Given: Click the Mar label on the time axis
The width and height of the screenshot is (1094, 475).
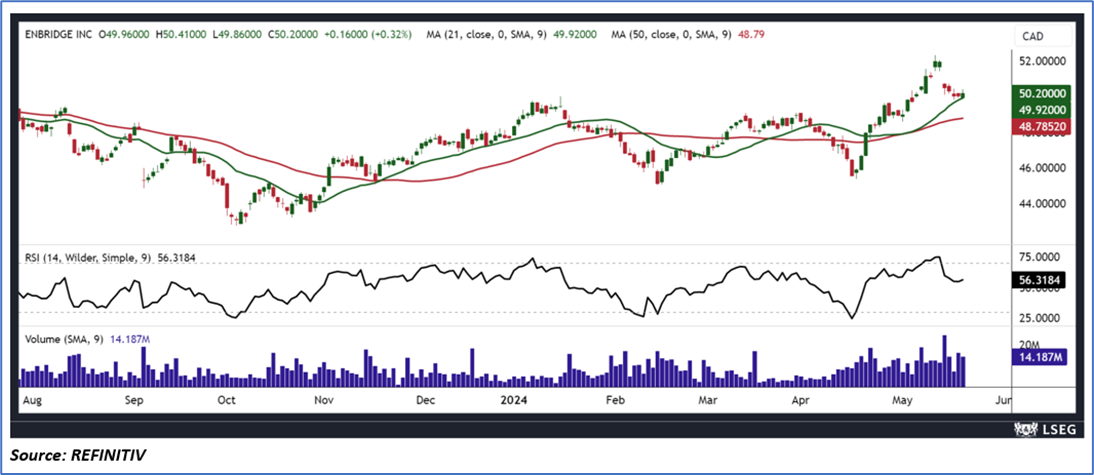Looking at the screenshot, I should 708,401.
